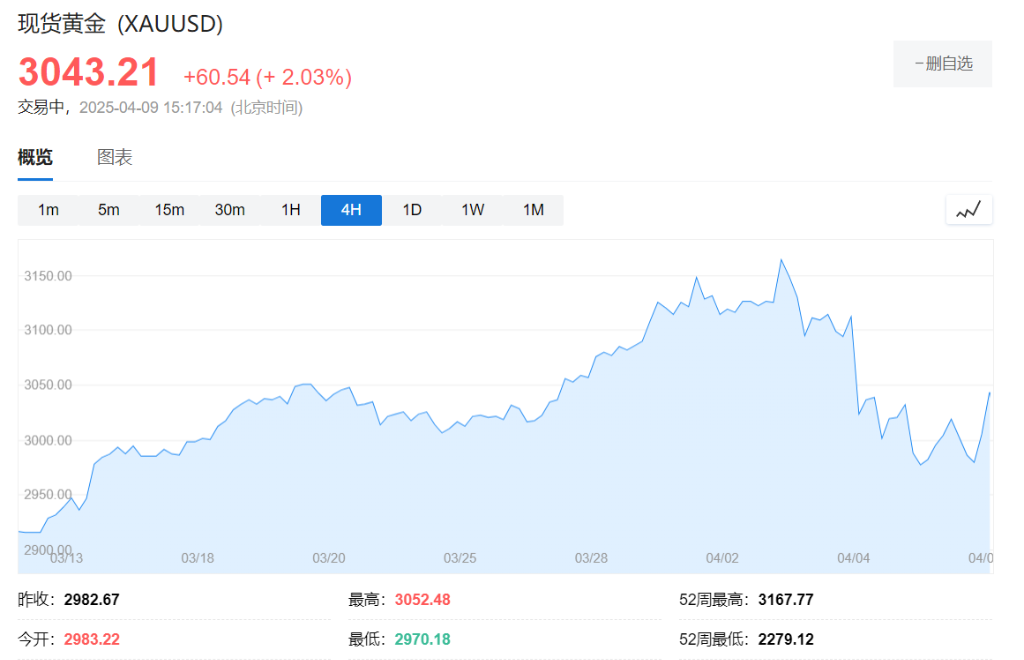Select the active 4H interval button
This screenshot has width=1024, height=660.
pyautogui.click(x=351, y=210)
